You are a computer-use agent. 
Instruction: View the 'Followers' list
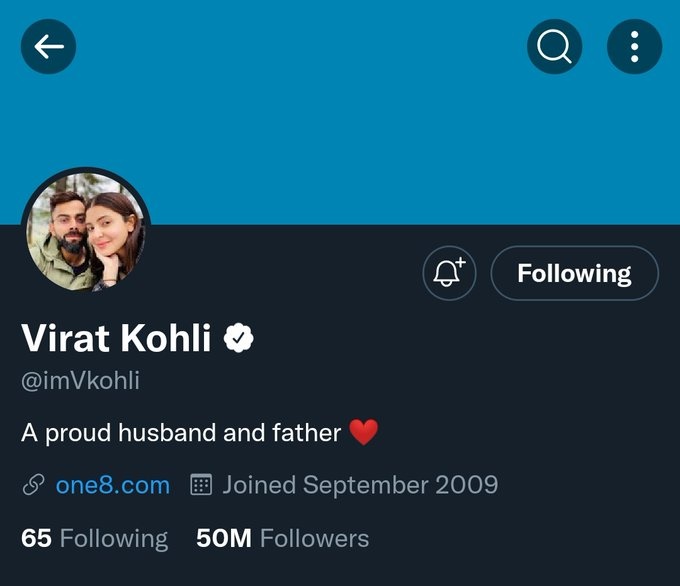click(314, 539)
